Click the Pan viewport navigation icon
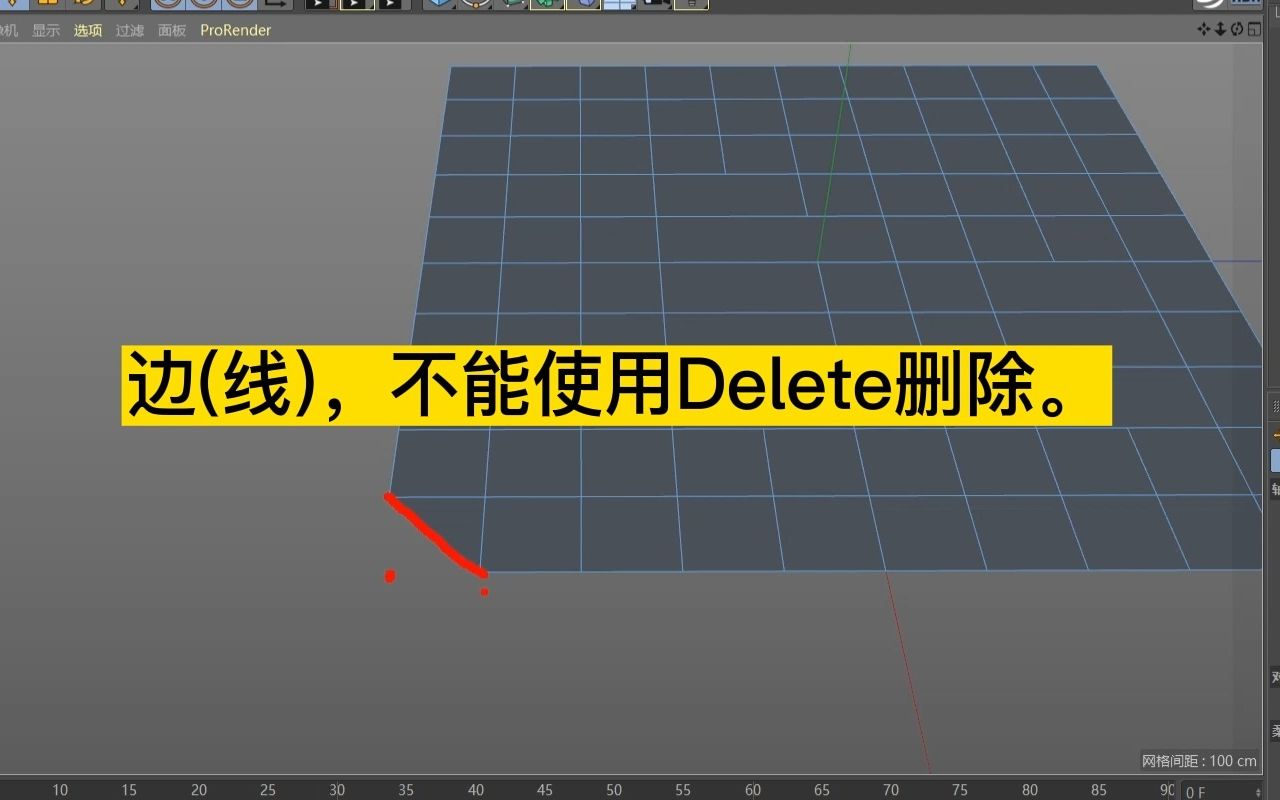 pyautogui.click(x=1204, y=29)
